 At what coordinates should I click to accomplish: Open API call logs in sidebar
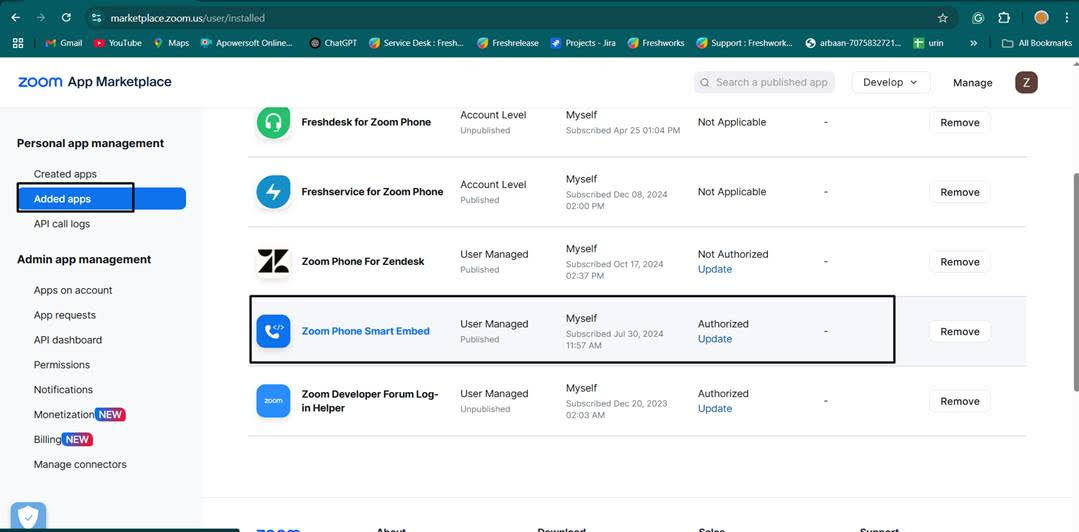pos(62,224)
